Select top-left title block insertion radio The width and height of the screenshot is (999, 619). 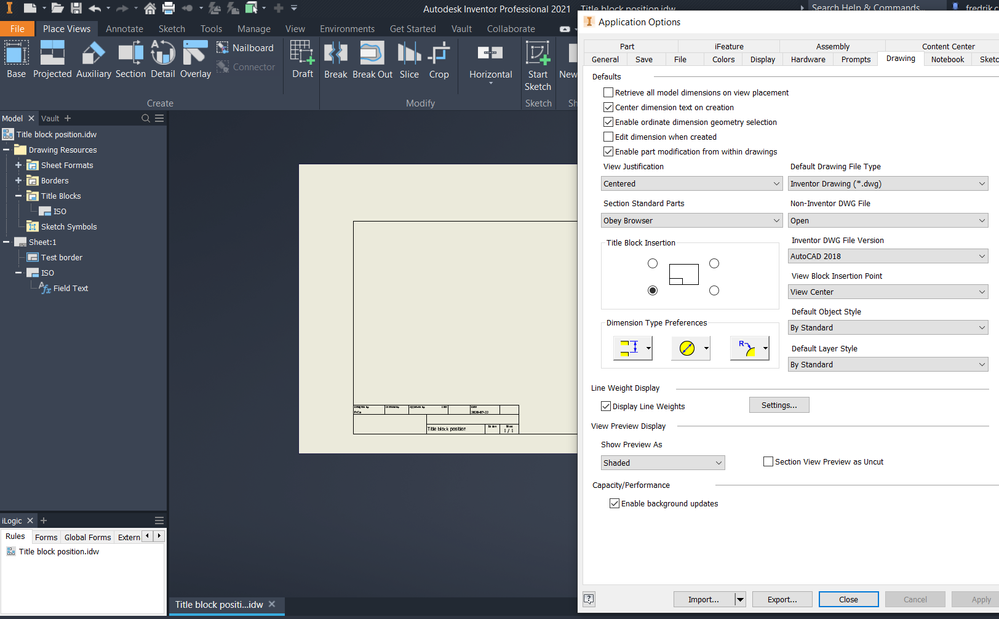(x=652, y=263)
